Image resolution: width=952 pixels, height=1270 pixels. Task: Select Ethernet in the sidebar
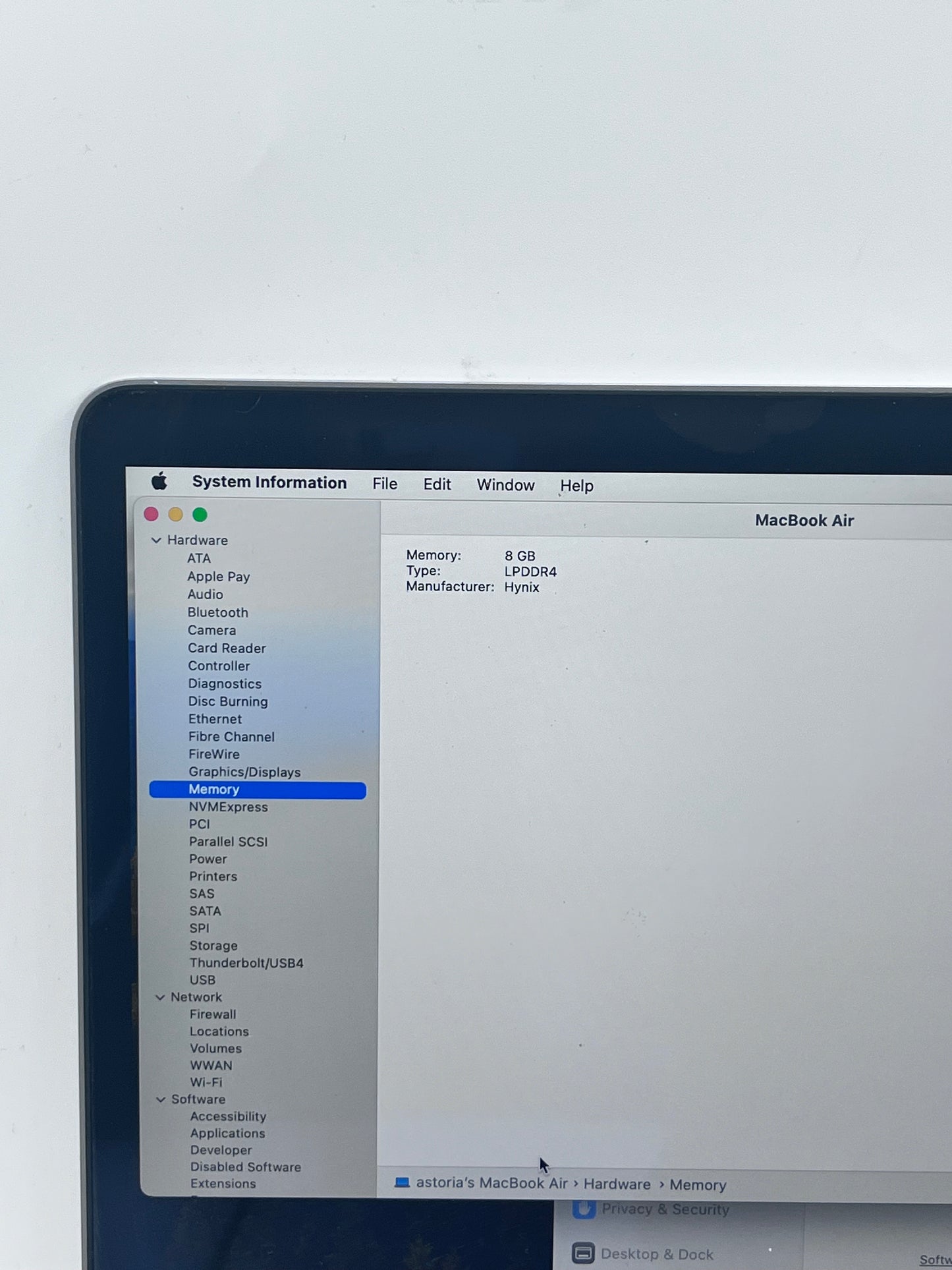click(215, 719)
